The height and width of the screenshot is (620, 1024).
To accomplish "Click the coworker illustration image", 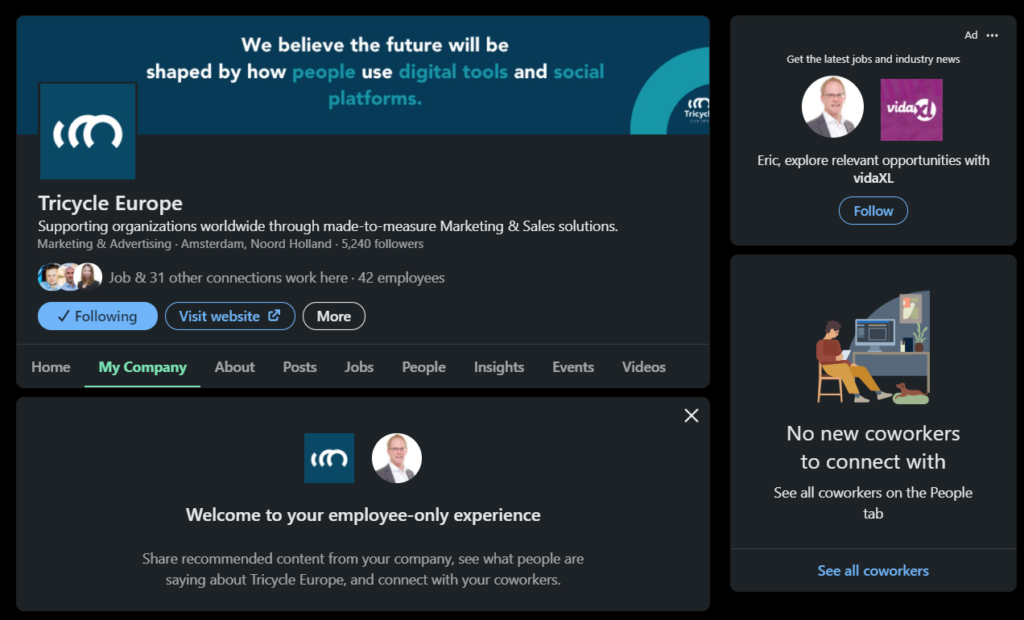I will pos(873,348).
